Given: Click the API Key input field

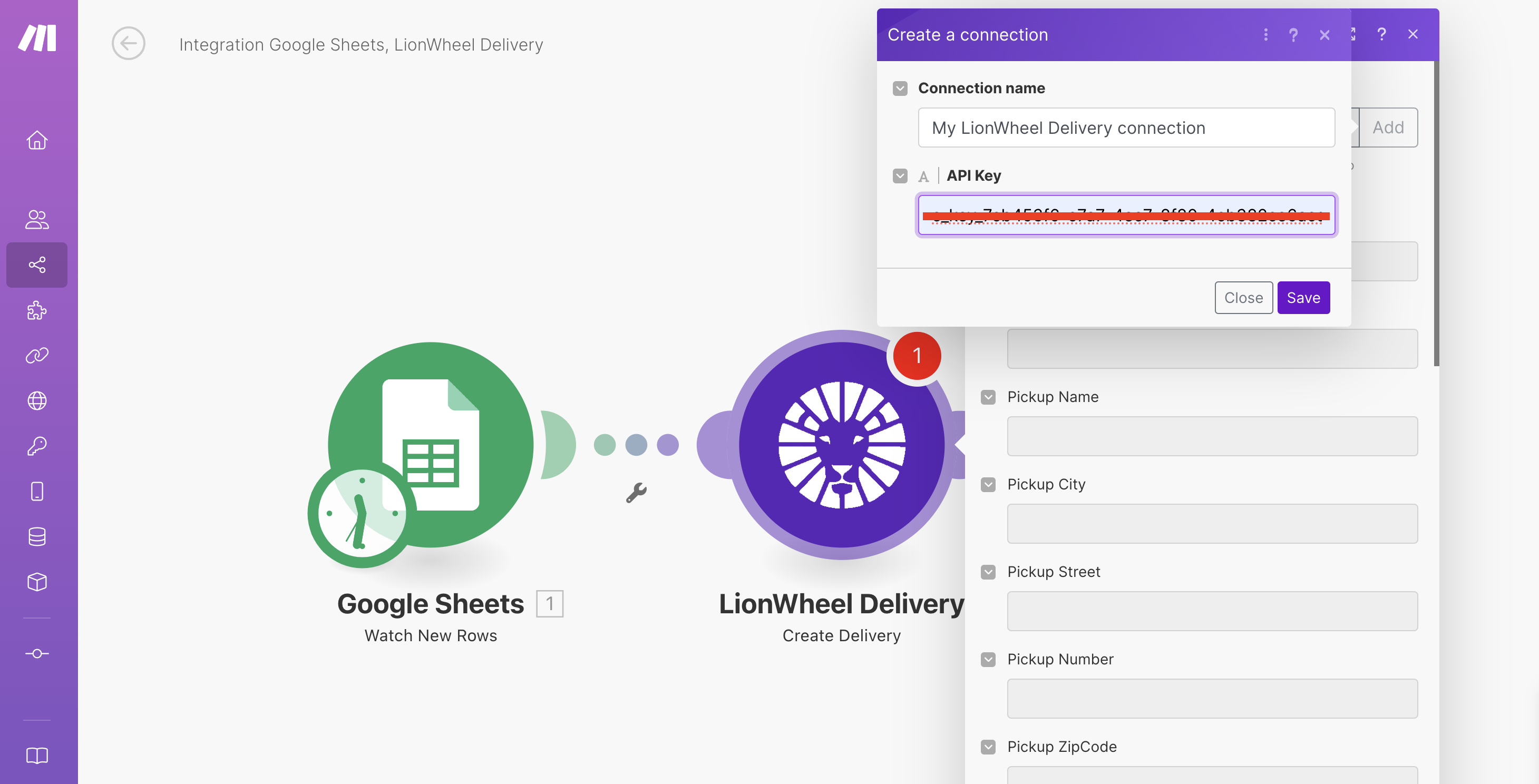Looking at the screenshot, I should (x=1126, y=215).
